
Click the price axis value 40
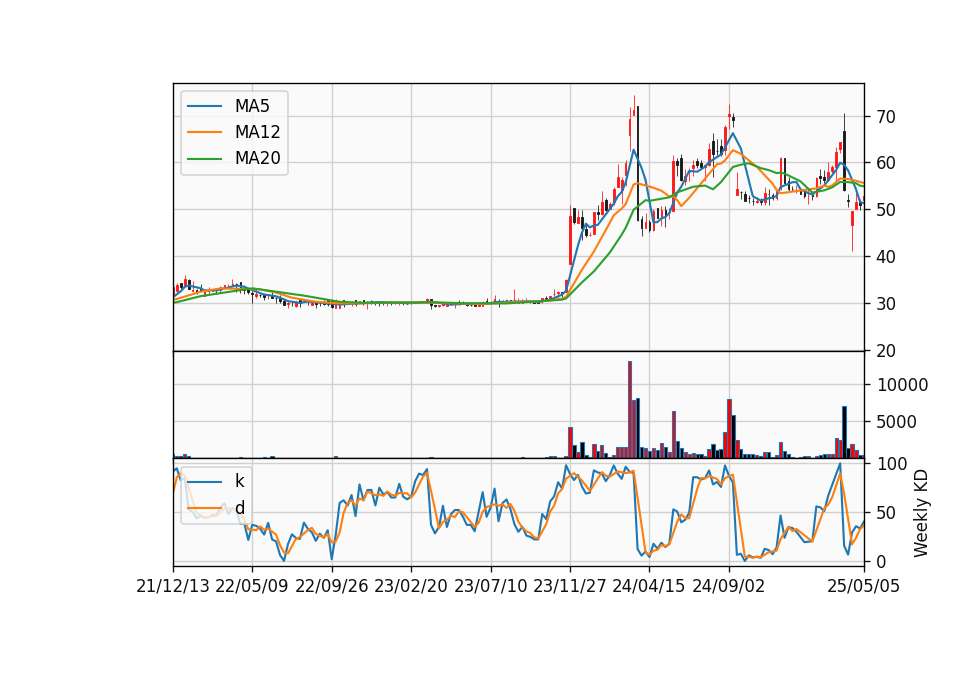(x=885, y=257)
